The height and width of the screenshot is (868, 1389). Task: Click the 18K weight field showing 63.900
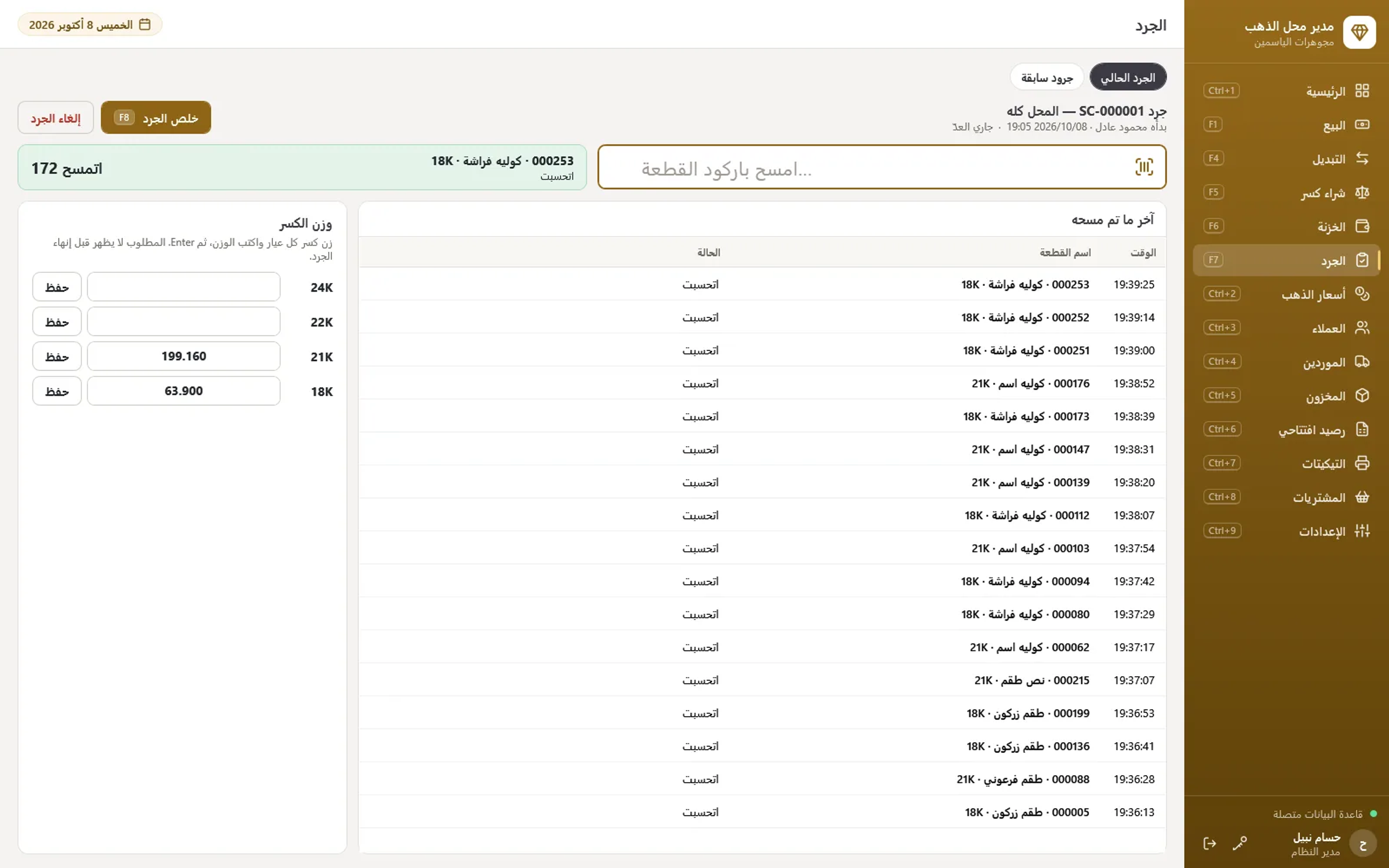point(184,391)
